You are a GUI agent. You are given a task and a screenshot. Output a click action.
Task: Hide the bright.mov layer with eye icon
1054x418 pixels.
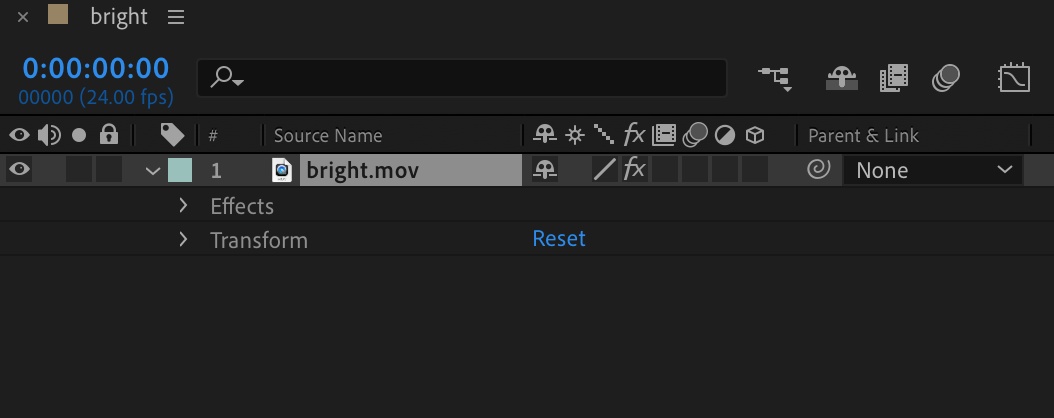[19, 170]
